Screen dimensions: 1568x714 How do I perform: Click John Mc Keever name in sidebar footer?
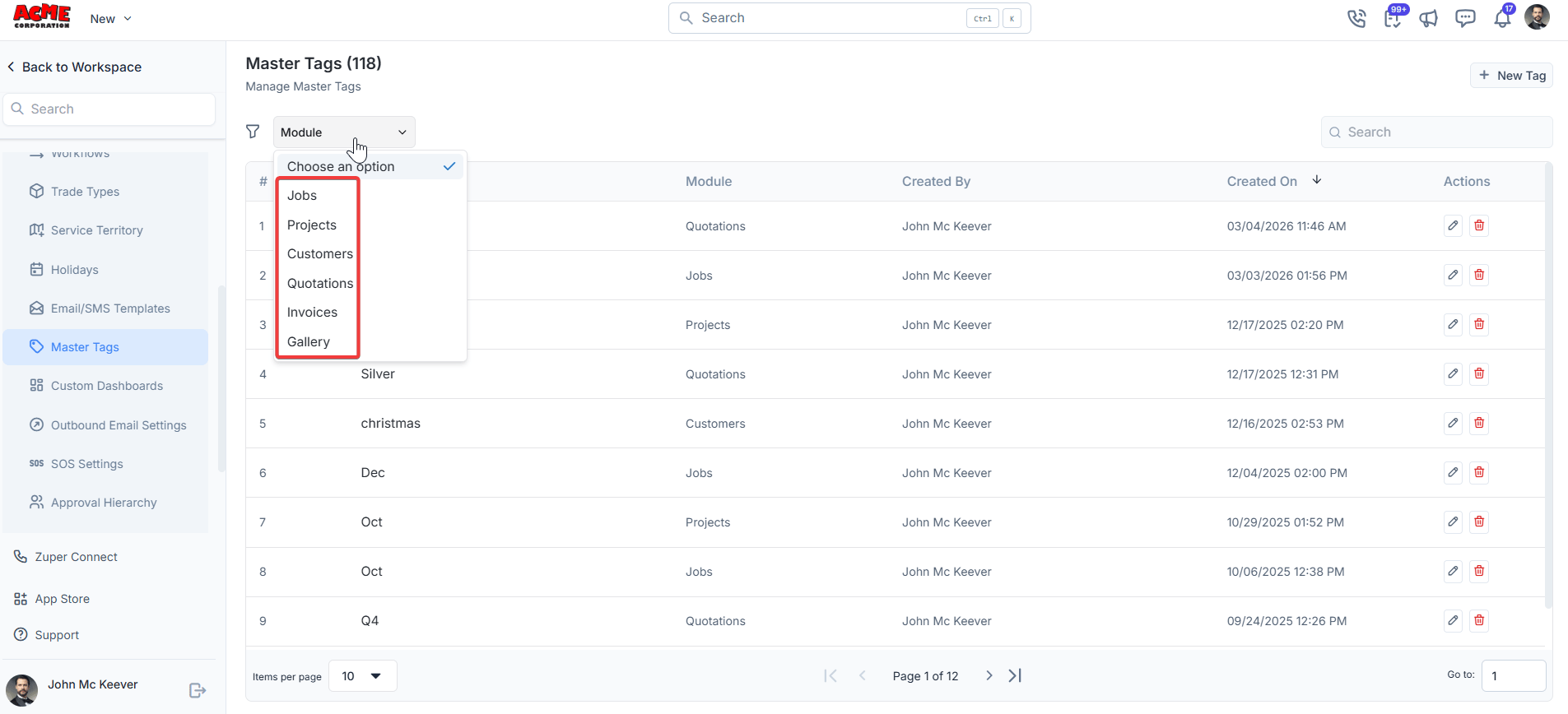click(92, 684)
